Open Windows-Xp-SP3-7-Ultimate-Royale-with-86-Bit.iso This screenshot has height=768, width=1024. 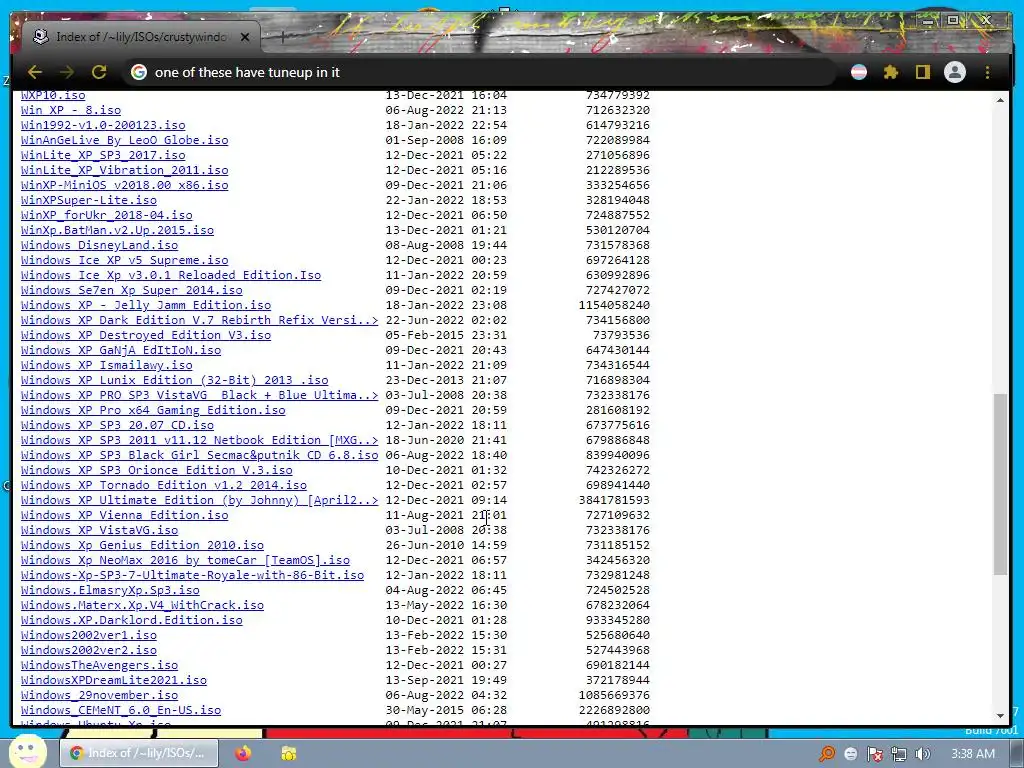click(x=192, y=576)
